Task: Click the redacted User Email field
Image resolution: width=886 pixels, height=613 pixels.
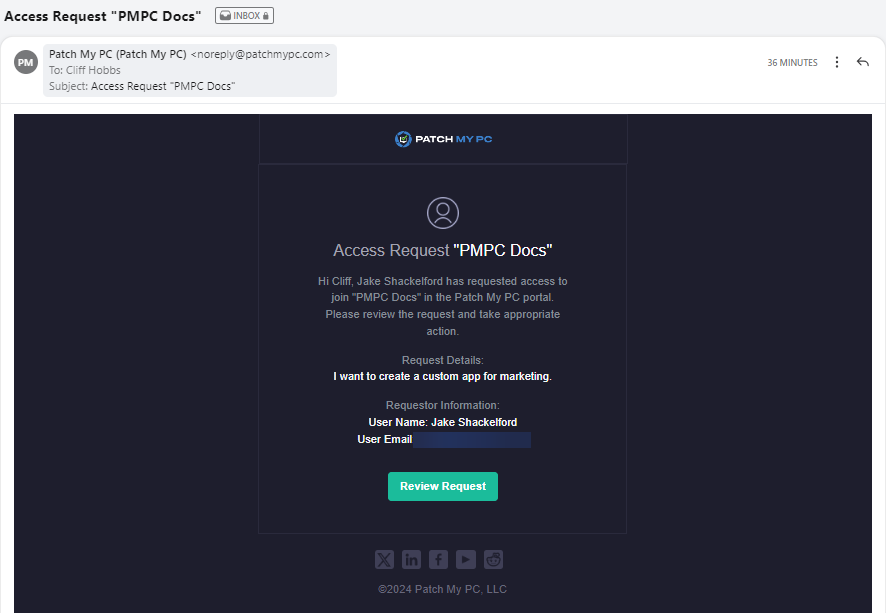Action: click(x=470, y=439)
